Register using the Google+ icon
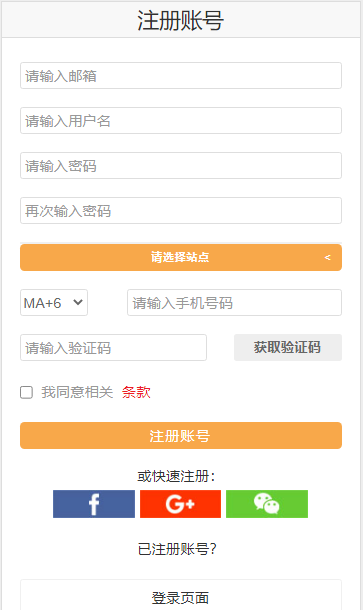Screen dimensions: 363x610 click(x=180, y=504)
